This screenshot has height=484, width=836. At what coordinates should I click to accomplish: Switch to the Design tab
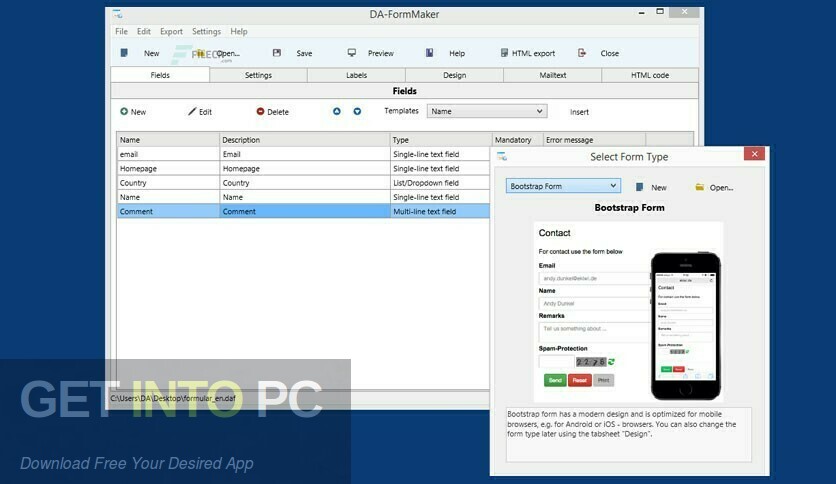pos(454,75)
